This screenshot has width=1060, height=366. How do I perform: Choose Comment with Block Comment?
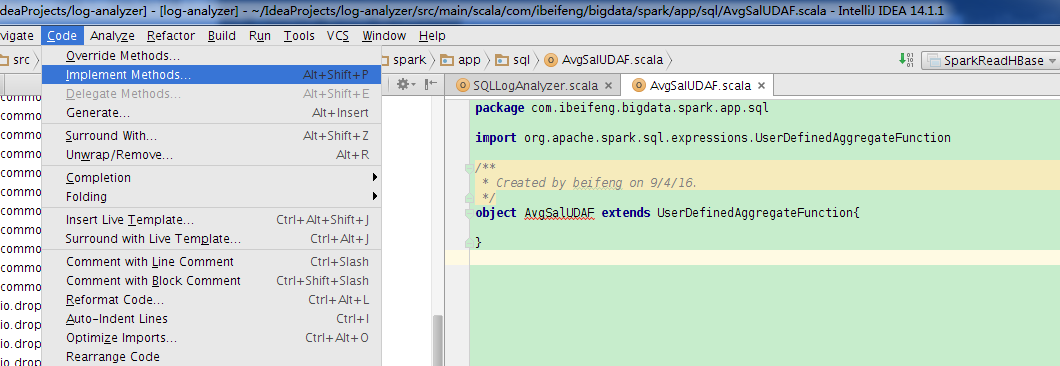(x=212, y=281)
